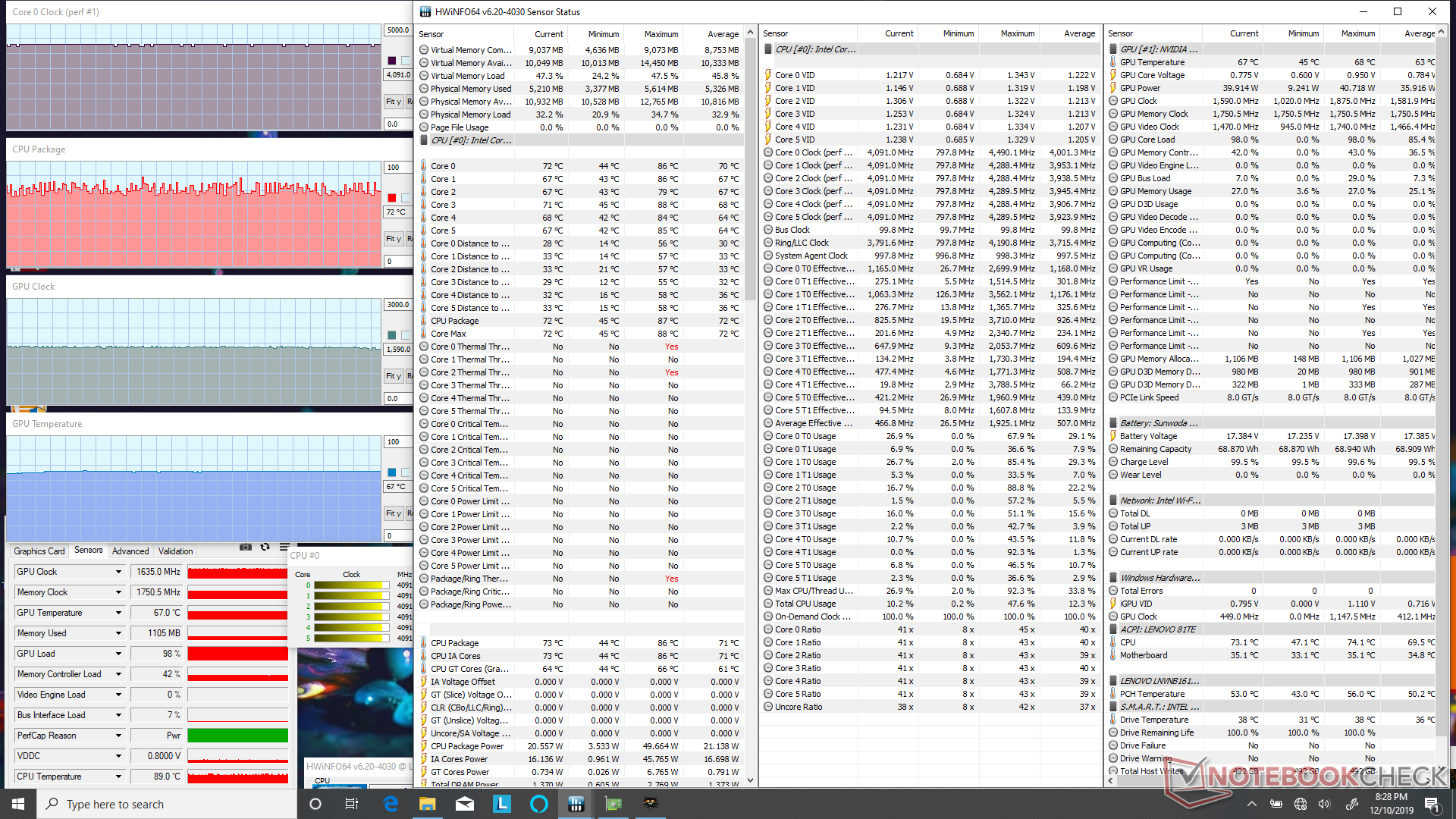Open File Explorer from the taskbar
Viewport: 1456px width, 819px height.
[428, 804]
